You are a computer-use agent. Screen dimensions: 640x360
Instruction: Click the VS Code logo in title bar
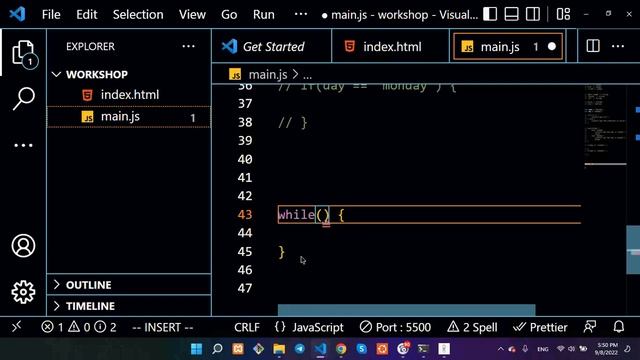point(17,14)
